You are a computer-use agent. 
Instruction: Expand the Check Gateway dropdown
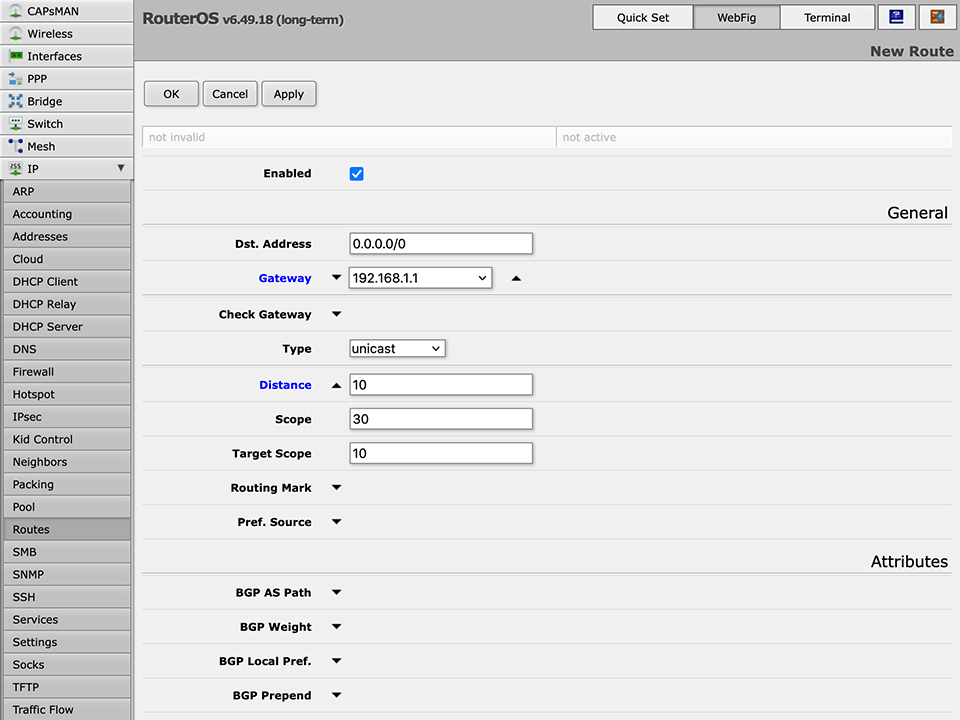(x=336, y=314)
